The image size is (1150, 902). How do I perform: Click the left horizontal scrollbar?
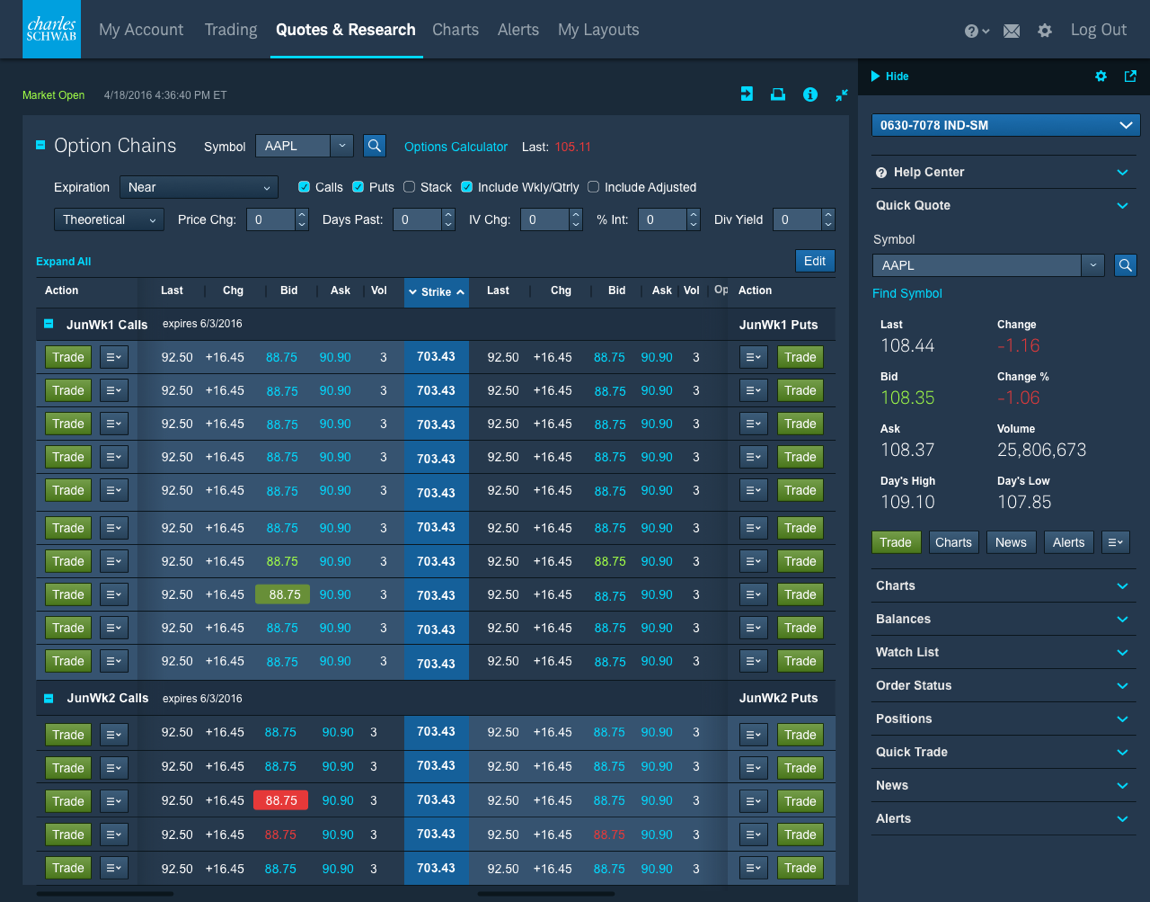[105, 894]
